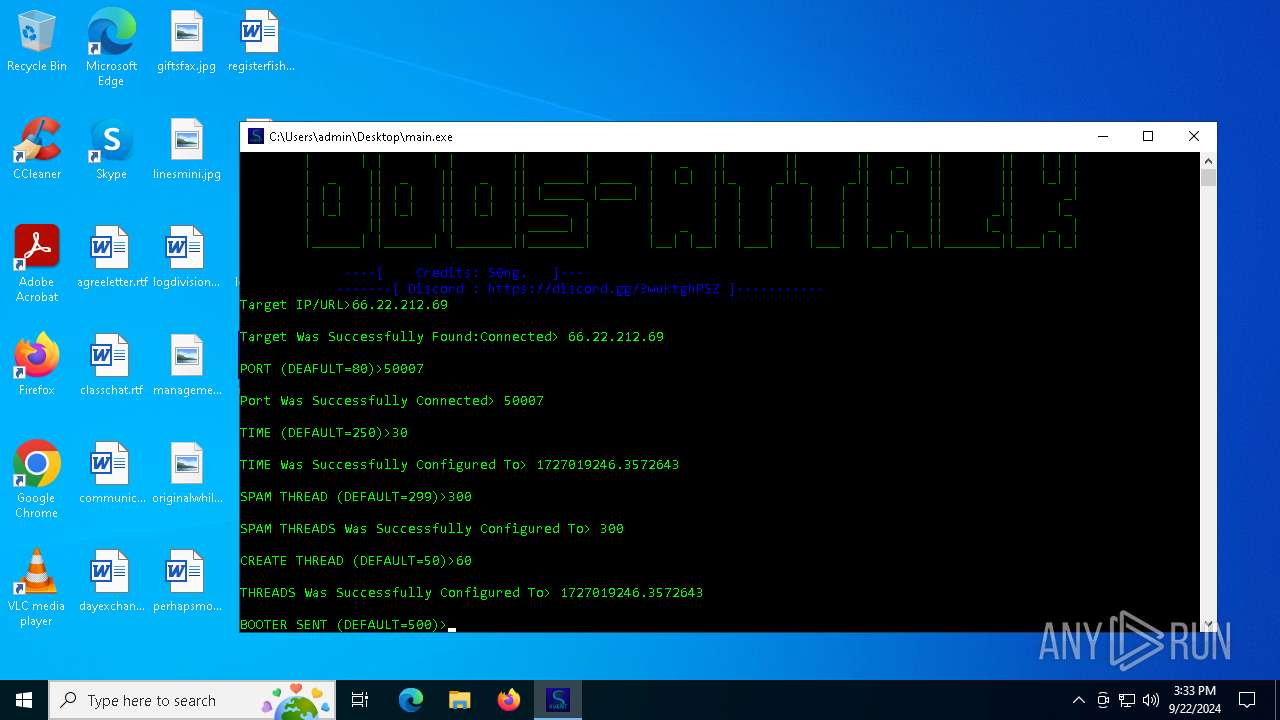The image size is (1280, 720).
Task: Show hidden system tray icons
Action: (x=1078, y=700)
